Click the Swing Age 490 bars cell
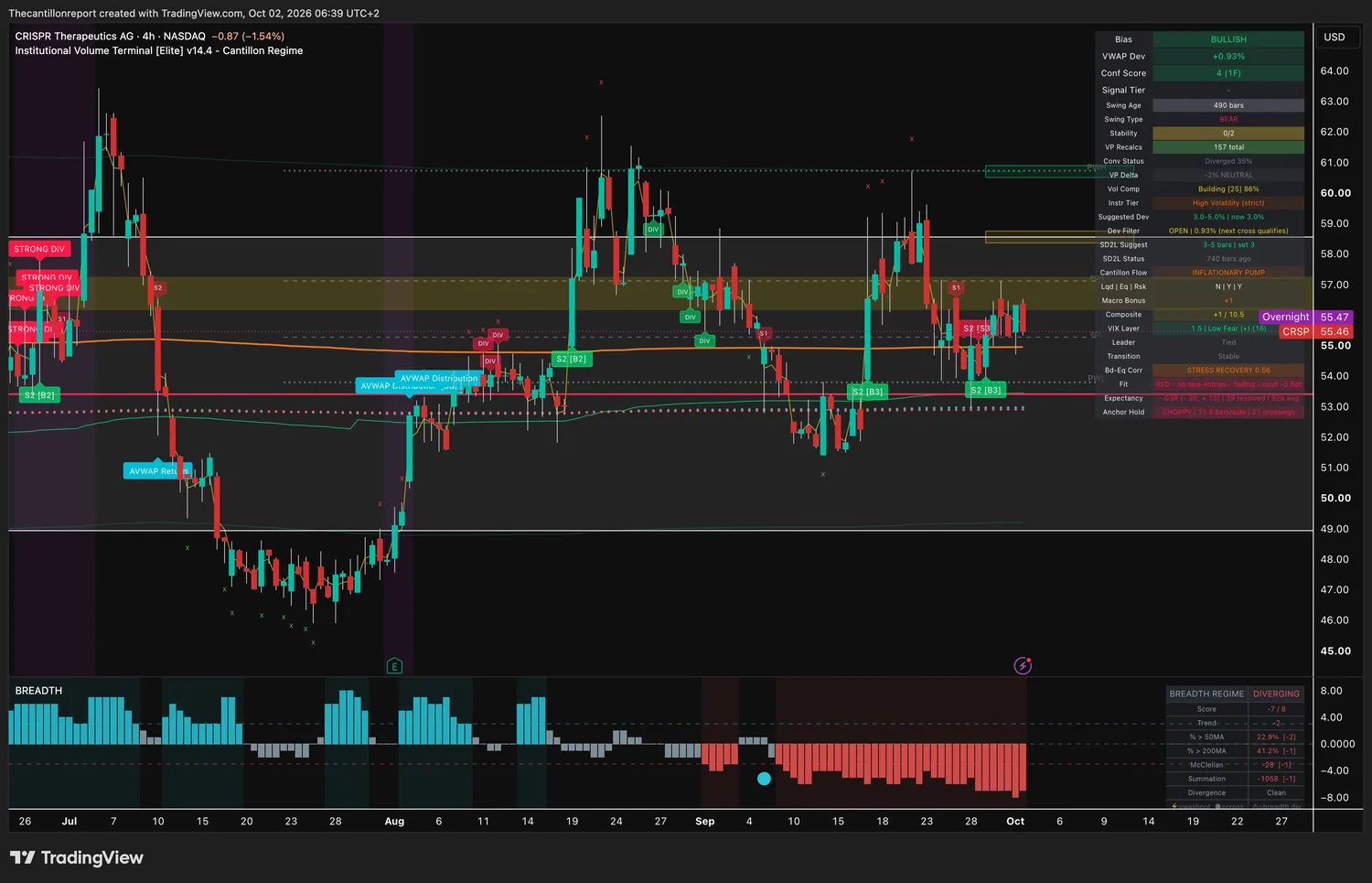The height and width of the screenshot is (883, 1372). 1228,105
